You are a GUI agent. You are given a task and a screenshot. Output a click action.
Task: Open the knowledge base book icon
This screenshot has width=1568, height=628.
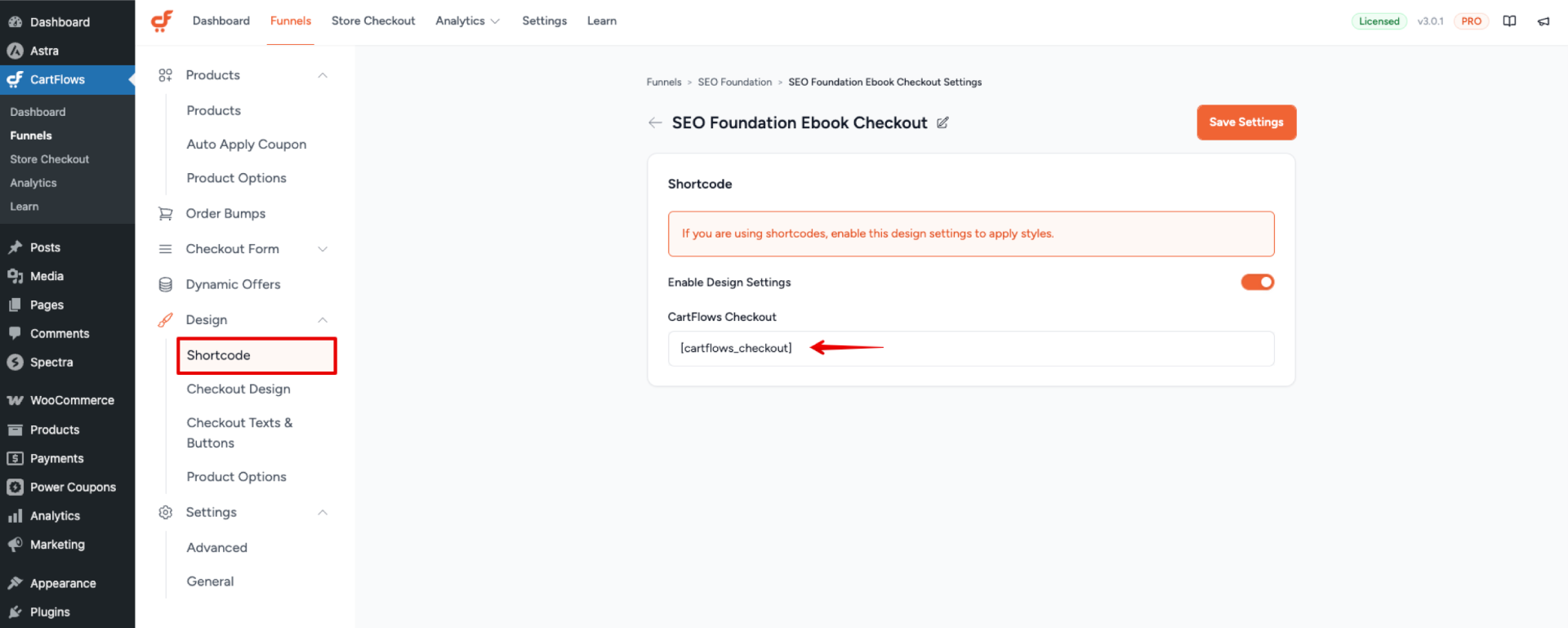click(x=1509, y=21)
